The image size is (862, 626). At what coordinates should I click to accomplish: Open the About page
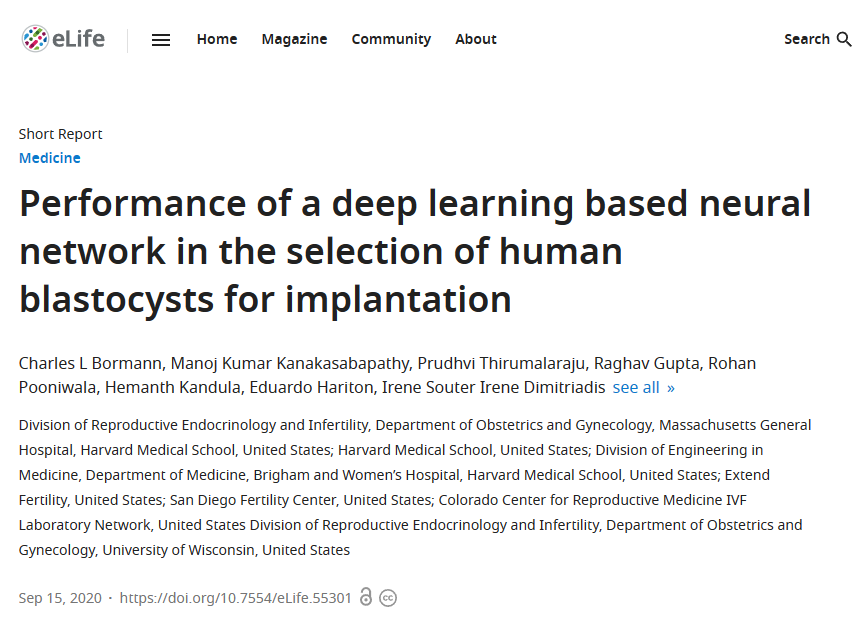click(x=476, y=39)
